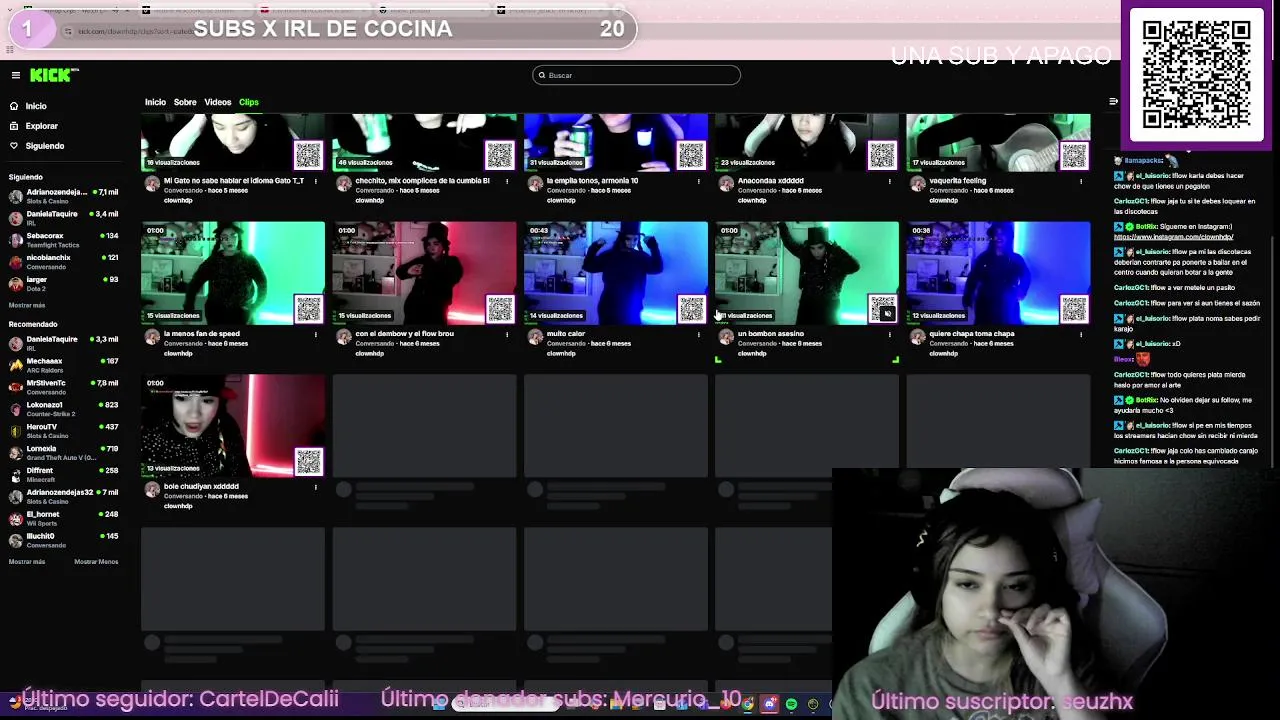Collapse the chat panel with arrow icon
This screenshot has width=1280, height=720.
tap(1113, 102)
